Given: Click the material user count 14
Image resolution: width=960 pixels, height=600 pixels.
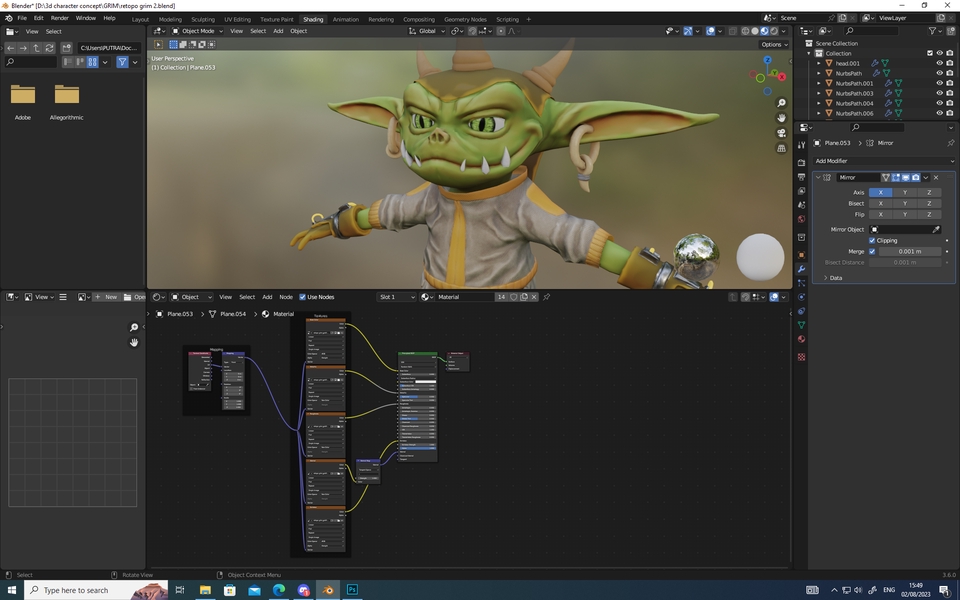Looking at the screenshot, I should click(501, 297).
